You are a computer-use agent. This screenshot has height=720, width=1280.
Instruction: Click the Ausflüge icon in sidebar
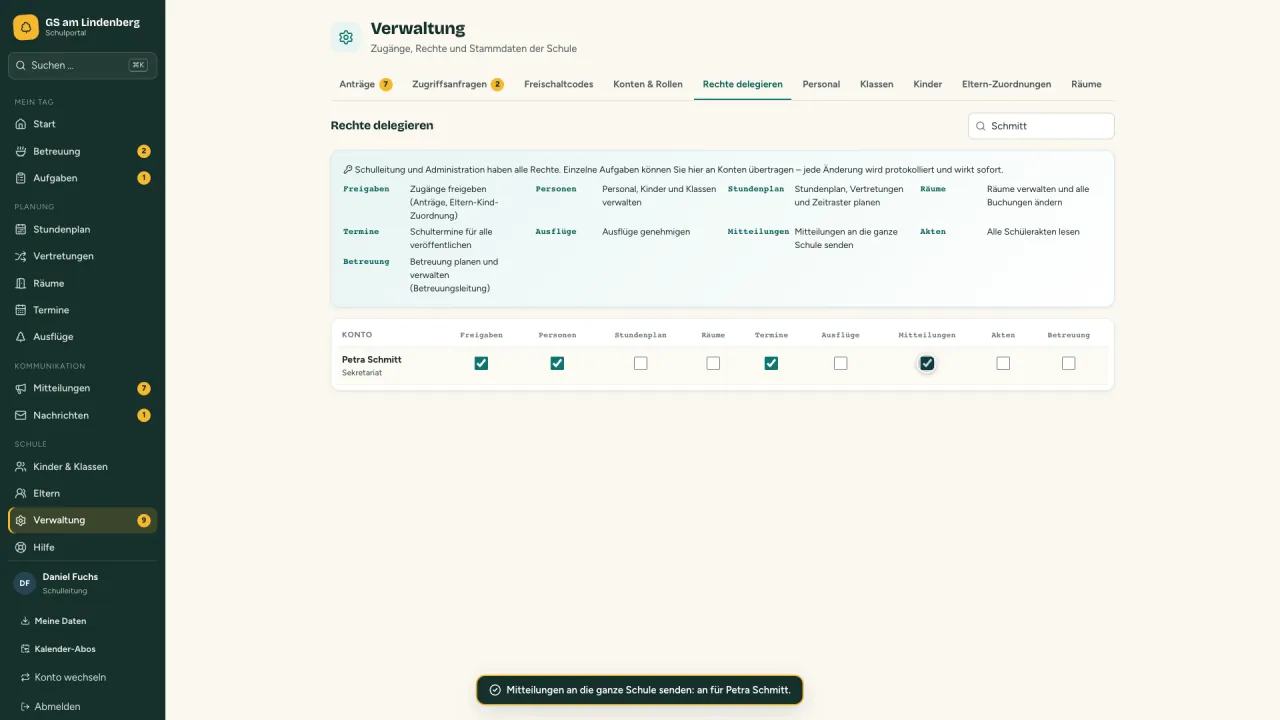coord(21,337)
